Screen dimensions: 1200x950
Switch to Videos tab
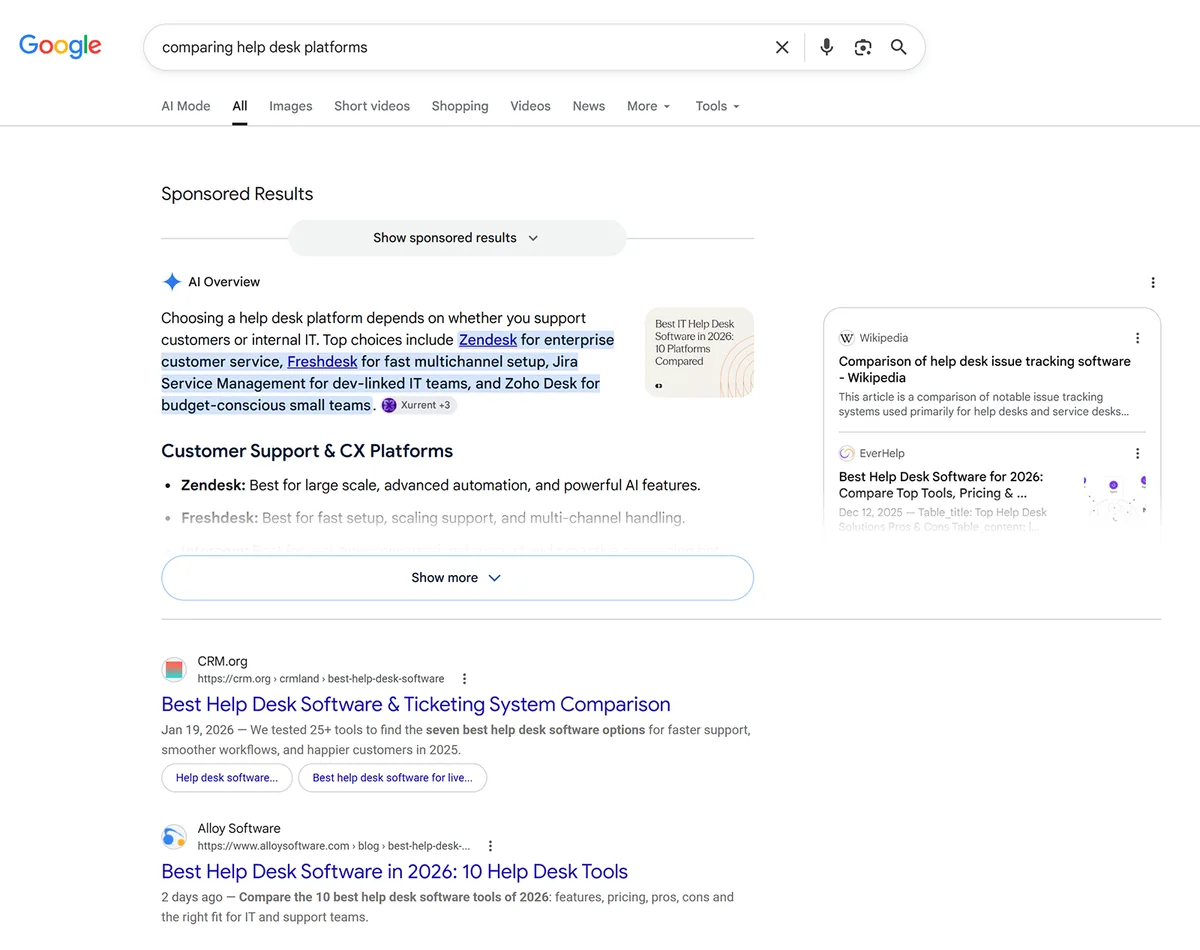[x=530, y=106]
